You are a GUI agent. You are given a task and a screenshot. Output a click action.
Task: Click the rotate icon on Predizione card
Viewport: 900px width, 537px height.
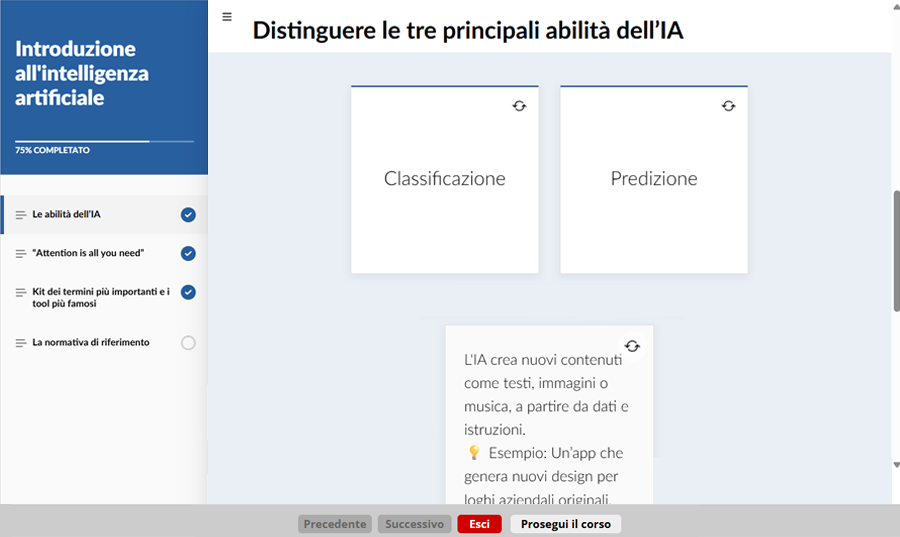click(x=728, y=106)
